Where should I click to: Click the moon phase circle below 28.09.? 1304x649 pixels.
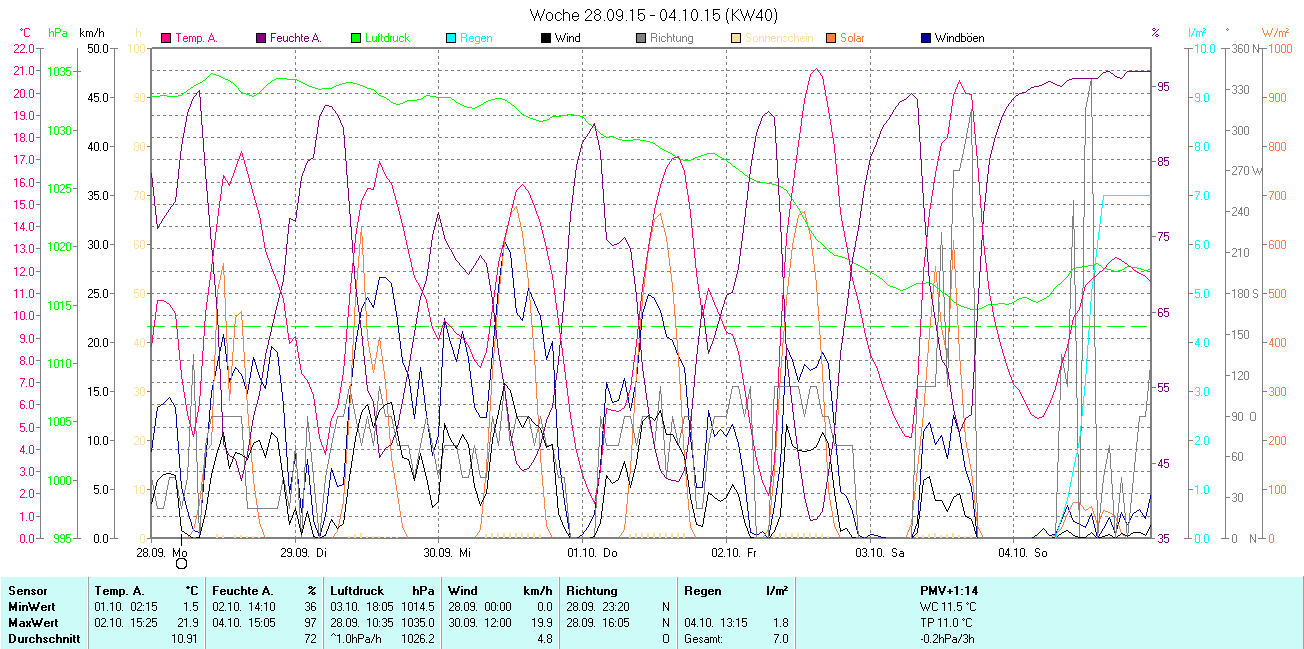click(181, 564)
